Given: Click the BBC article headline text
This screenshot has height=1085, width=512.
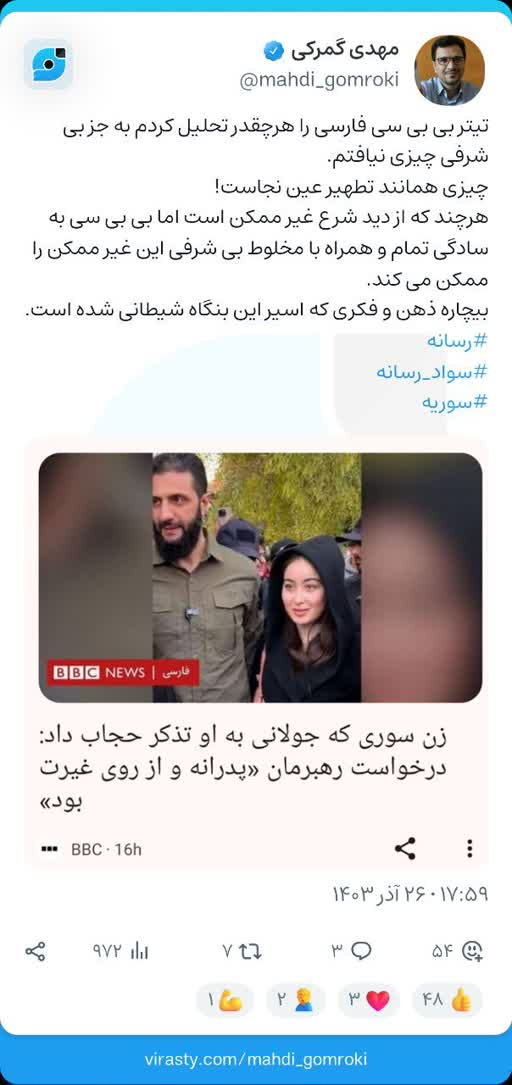Looking at the screenshot, I should coord(244,767).
